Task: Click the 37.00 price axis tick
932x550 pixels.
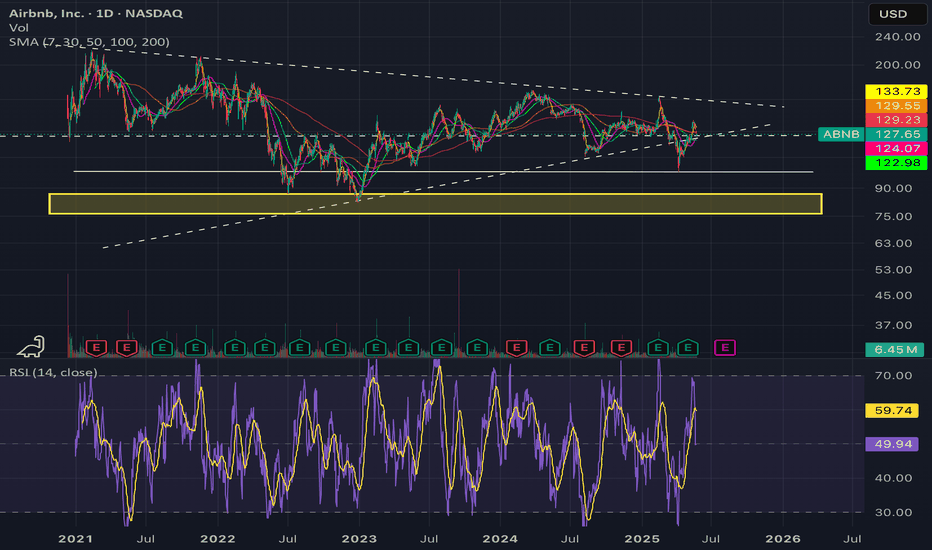Action: pos(893,325)
